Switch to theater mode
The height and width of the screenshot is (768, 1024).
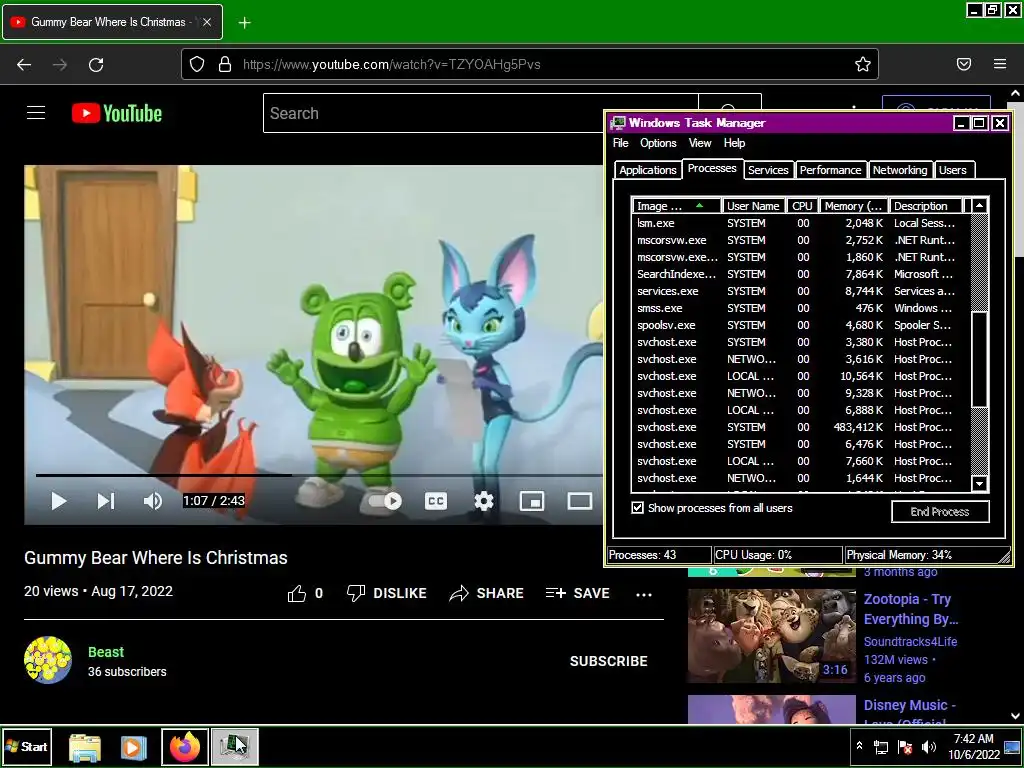(579, 501)
